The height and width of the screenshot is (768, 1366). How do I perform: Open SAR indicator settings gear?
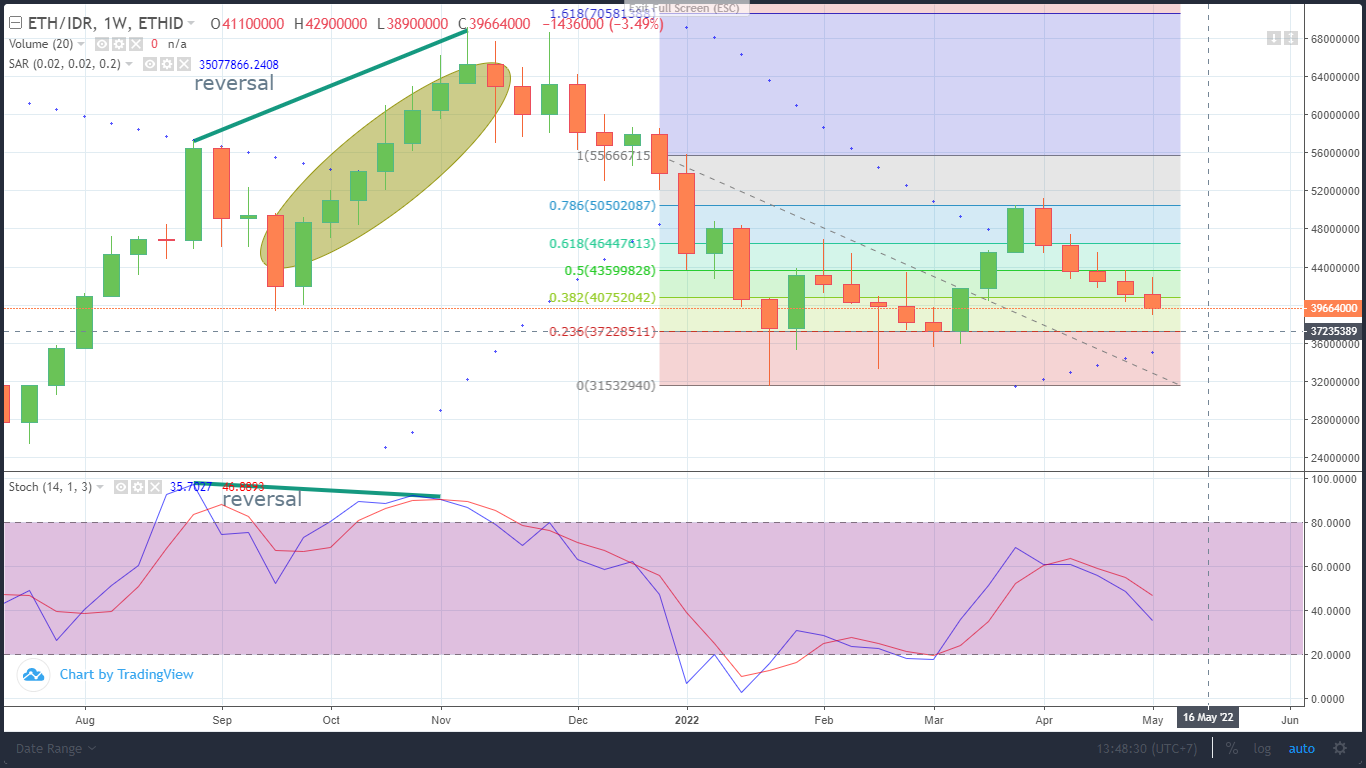(167, 64)
